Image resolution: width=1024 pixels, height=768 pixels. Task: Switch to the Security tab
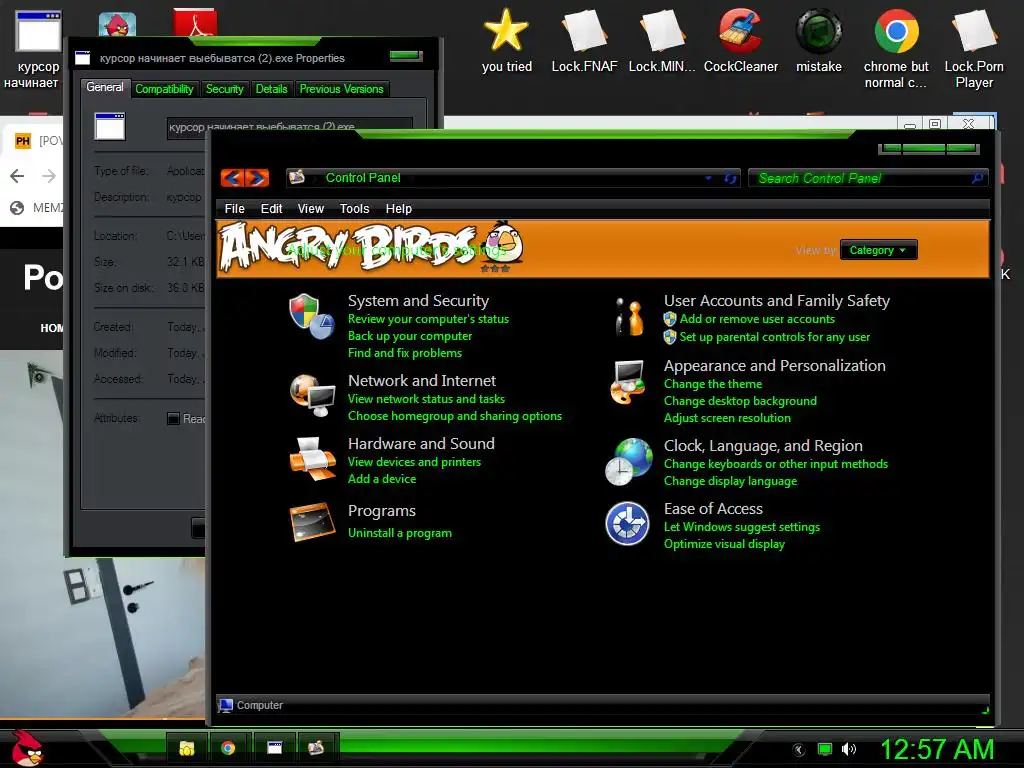(224, 89)
